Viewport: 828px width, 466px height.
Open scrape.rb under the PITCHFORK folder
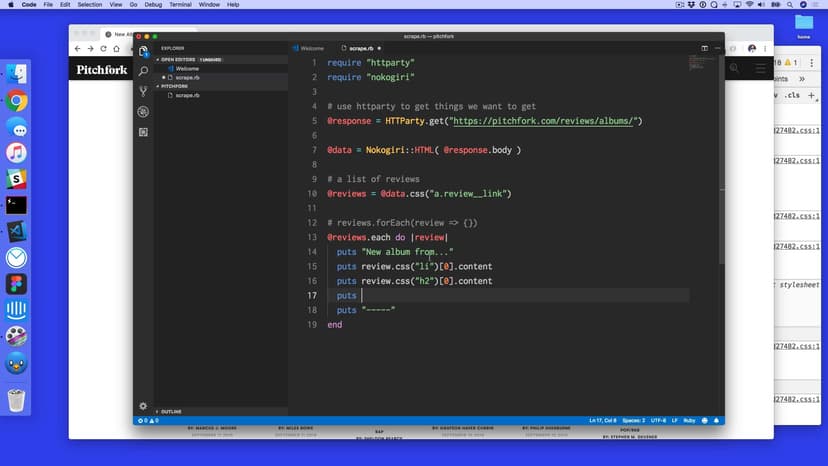click(x=187, y=95)
